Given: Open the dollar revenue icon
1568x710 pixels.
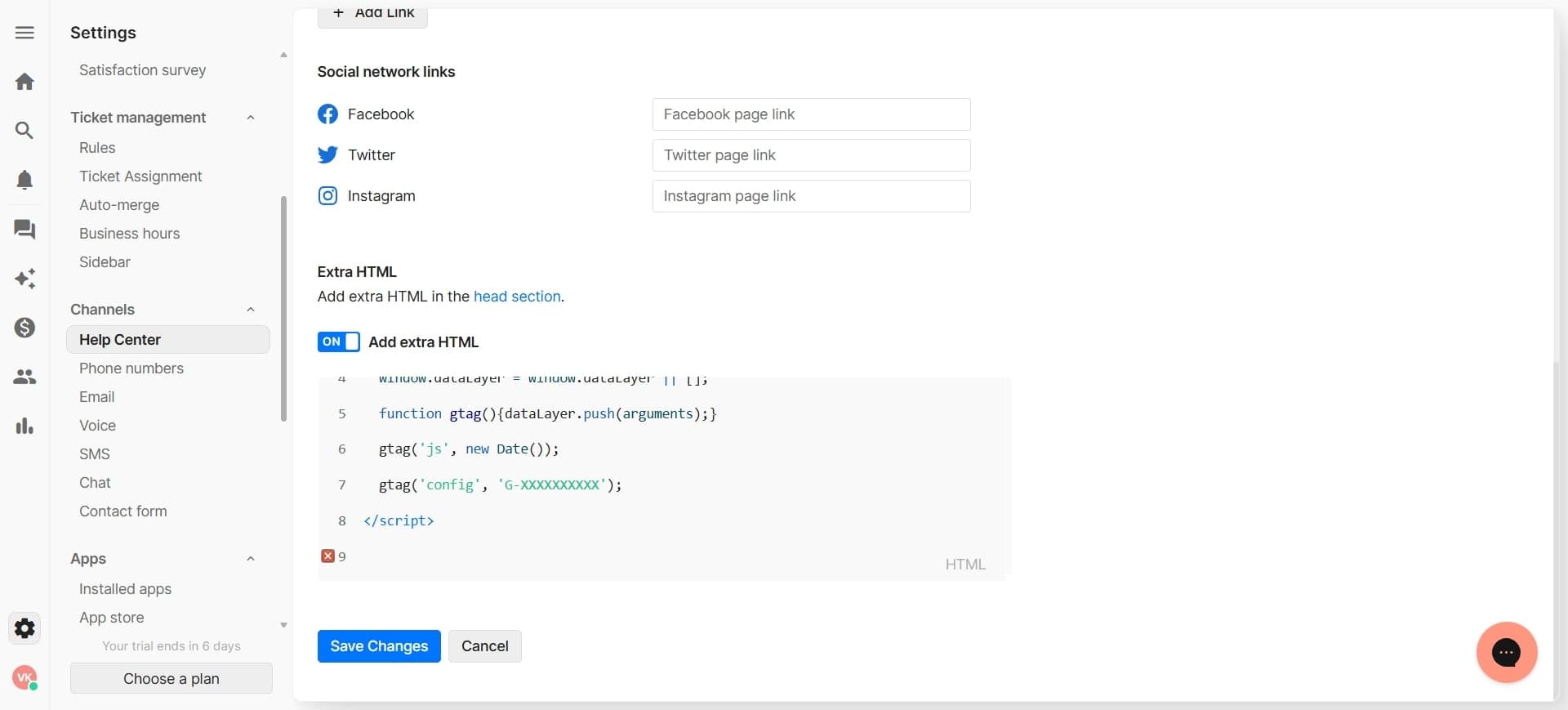Looking at the screenshot, I should point(24,328).
